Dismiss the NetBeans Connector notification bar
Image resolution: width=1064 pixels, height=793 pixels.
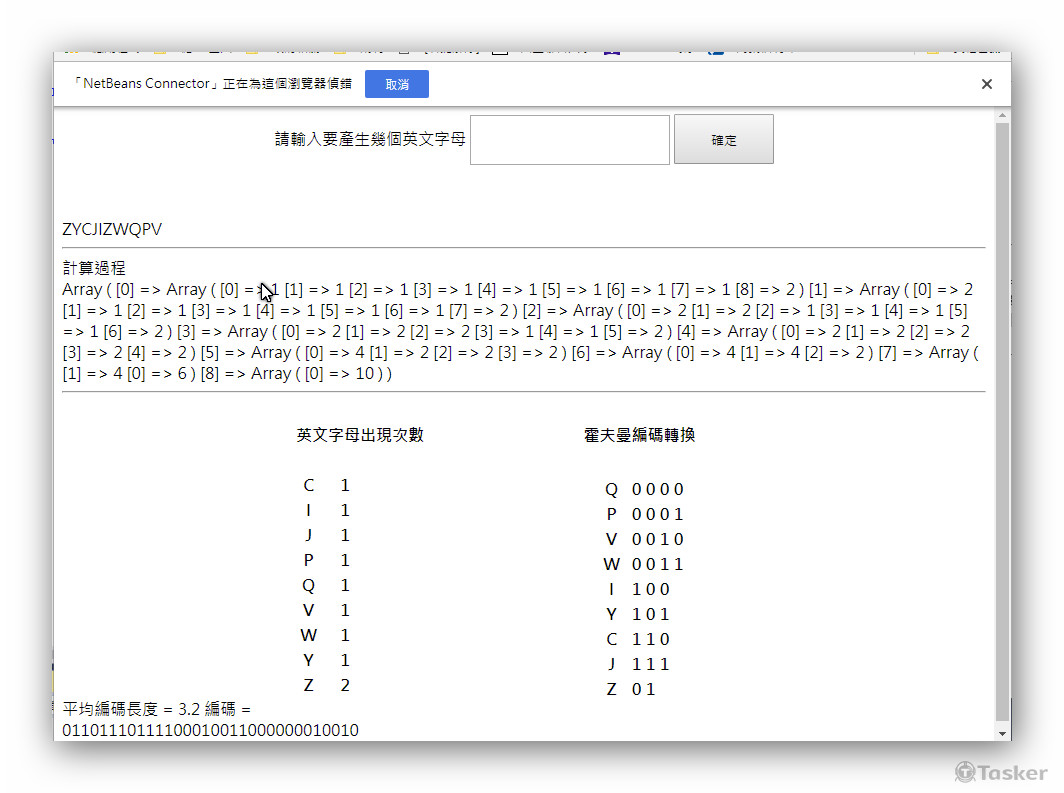tap(986, 84)
